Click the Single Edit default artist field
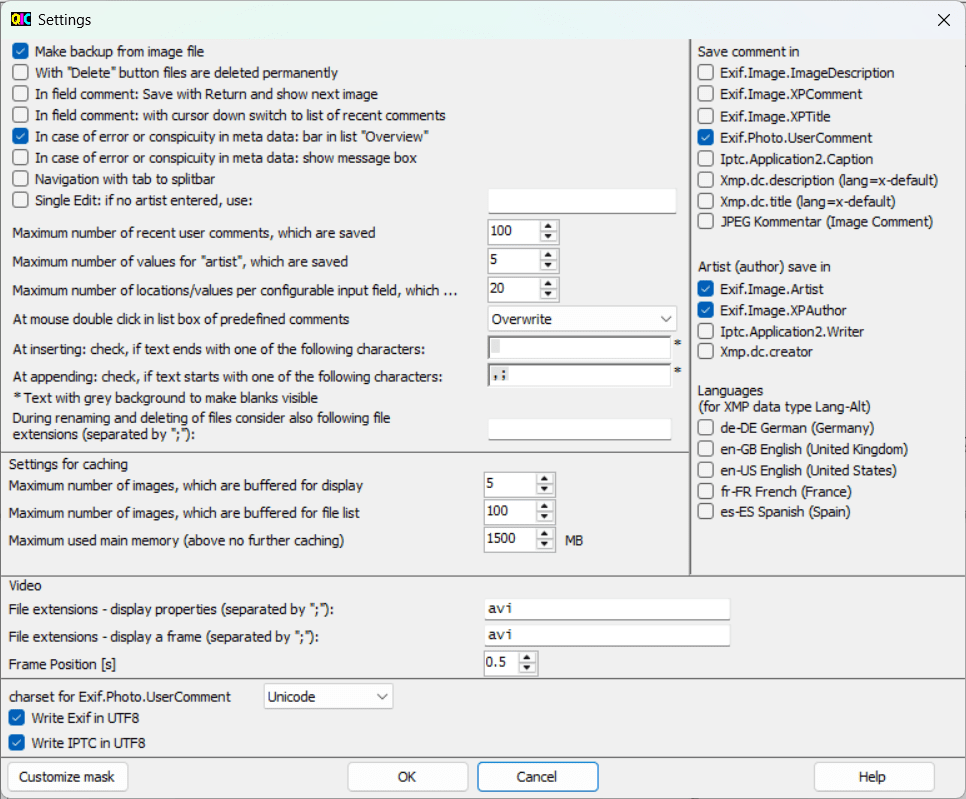 click(x=582, y=201)
